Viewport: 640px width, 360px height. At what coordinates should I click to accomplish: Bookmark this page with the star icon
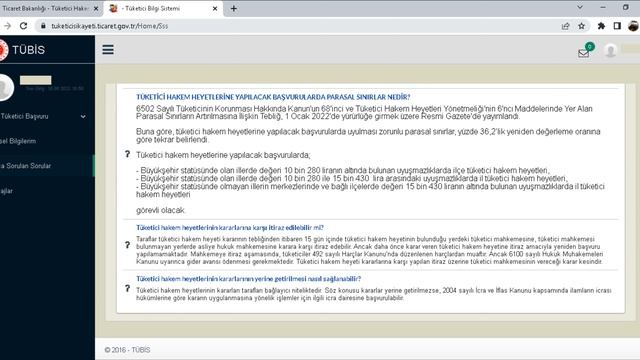[x=582, y=26]
